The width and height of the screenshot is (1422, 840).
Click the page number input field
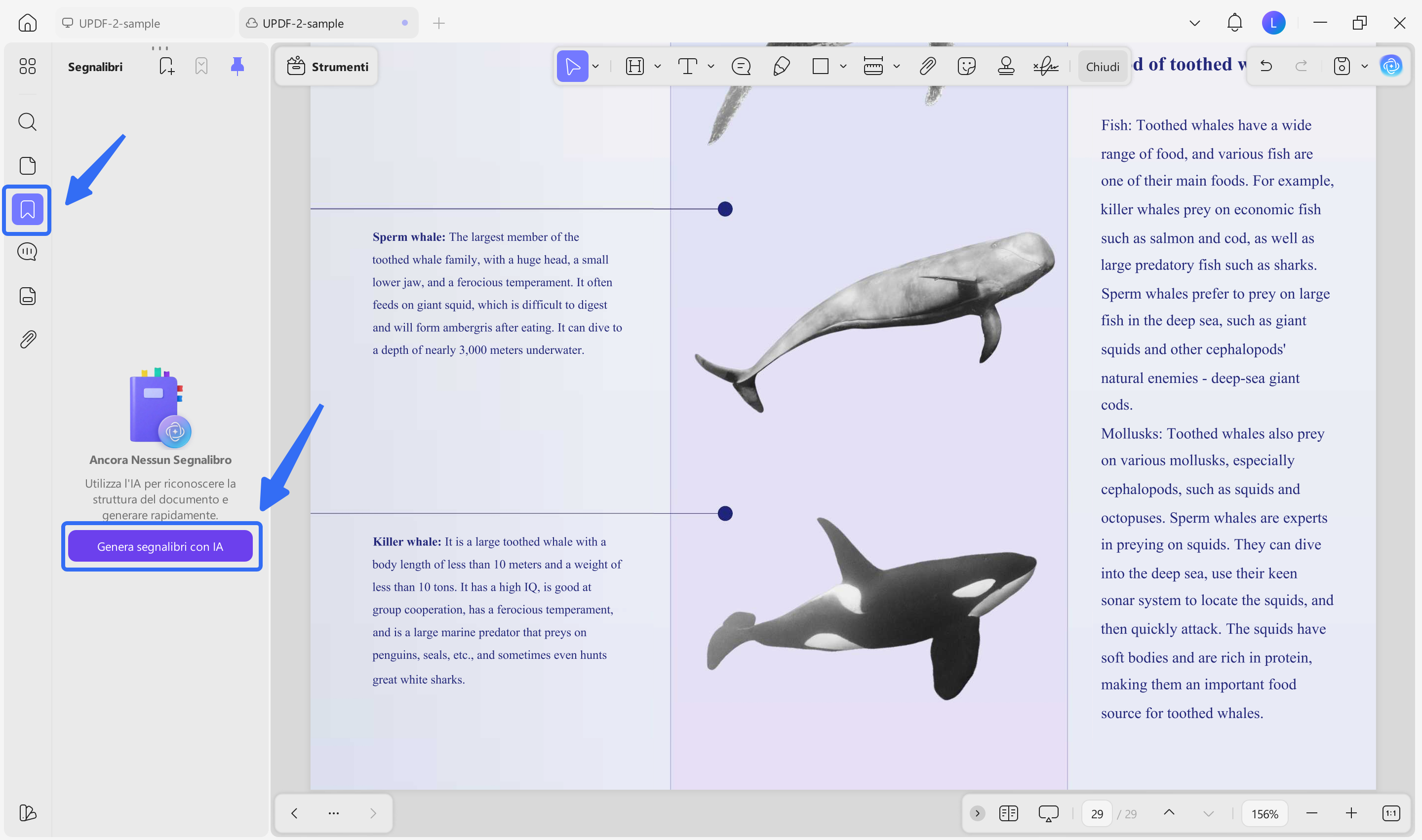pyautogui.click(x=1097, y=813)
